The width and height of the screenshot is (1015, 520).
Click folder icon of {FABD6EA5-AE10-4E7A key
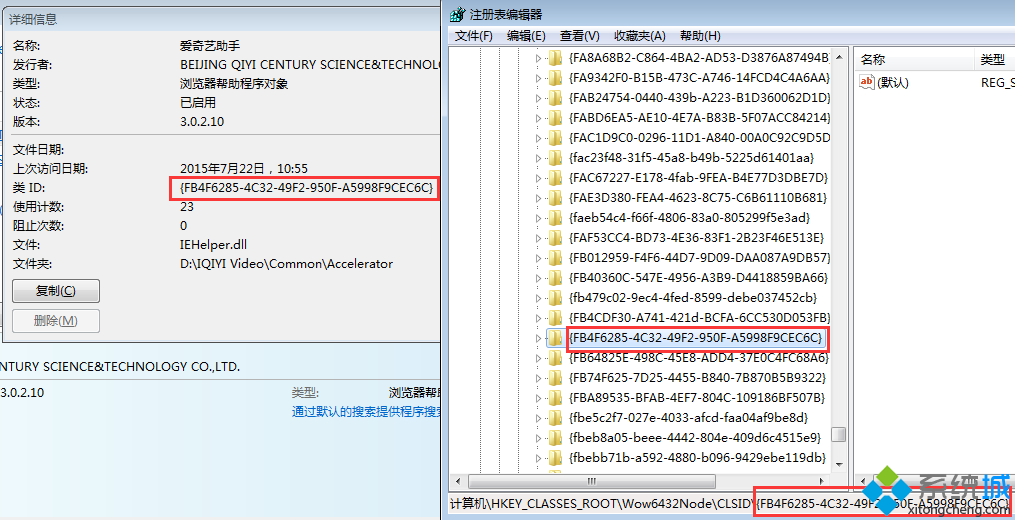tap(555, 118)
